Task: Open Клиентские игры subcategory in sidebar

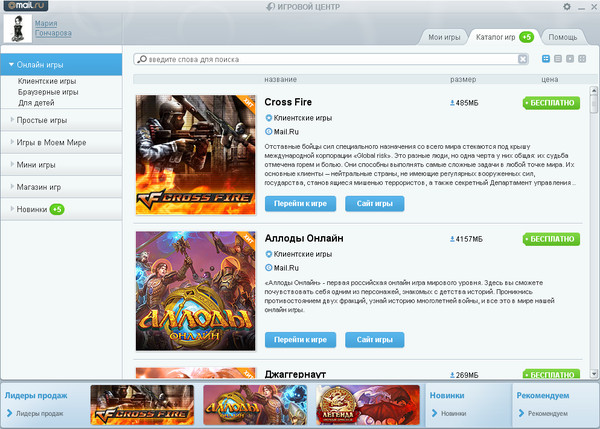Action: click(x=47, y=81)
